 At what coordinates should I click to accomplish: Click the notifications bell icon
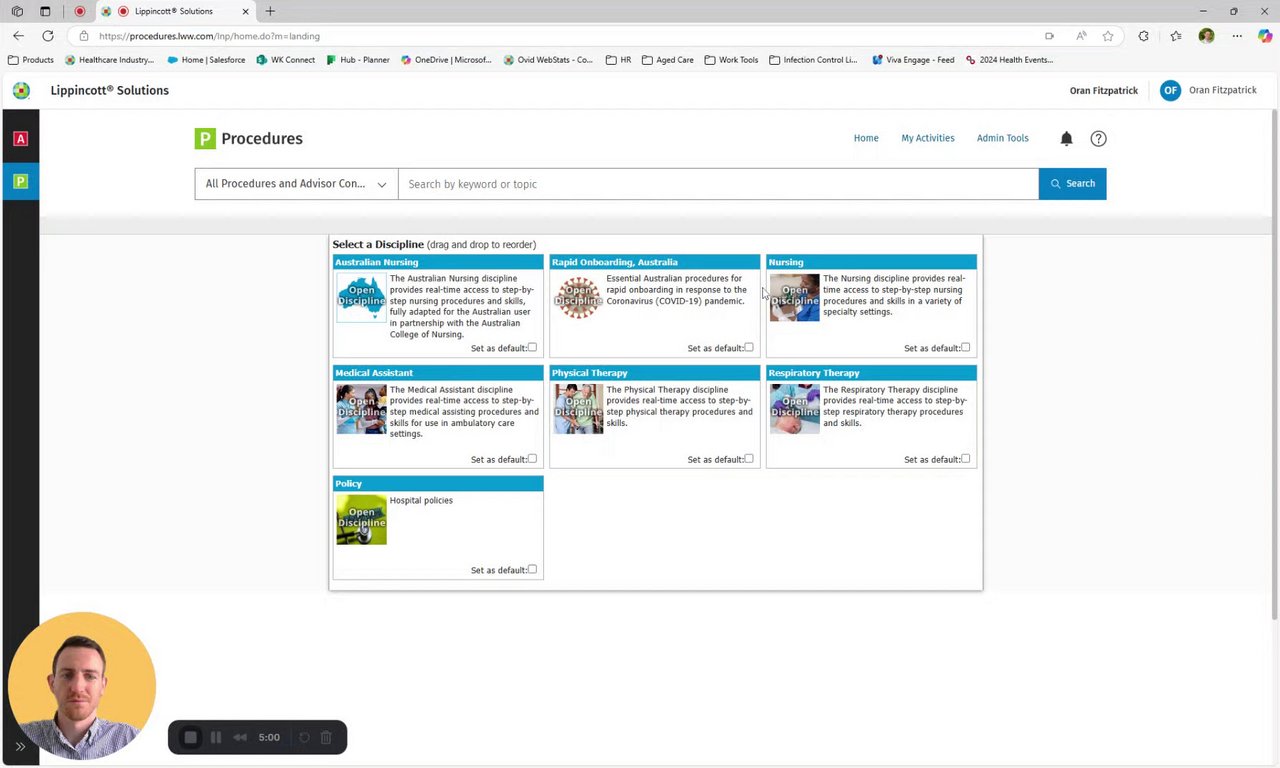[1066, 139]
